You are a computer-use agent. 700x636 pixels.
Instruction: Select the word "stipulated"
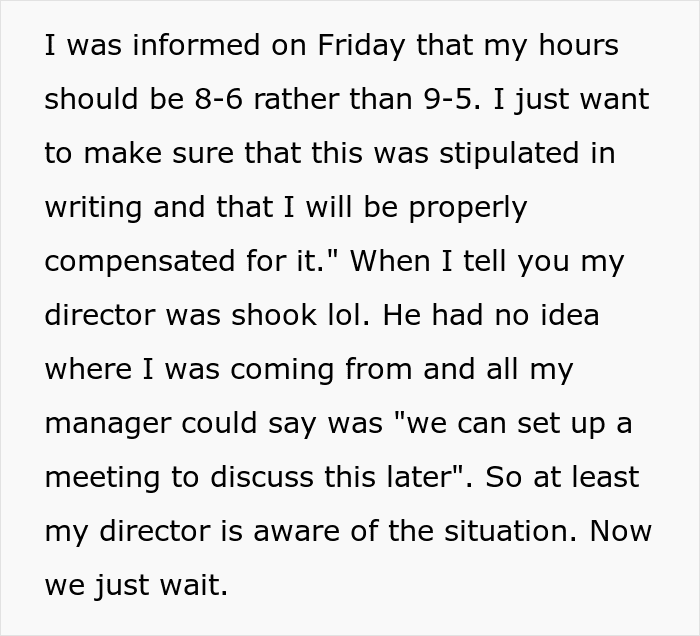tap(508, 154)
